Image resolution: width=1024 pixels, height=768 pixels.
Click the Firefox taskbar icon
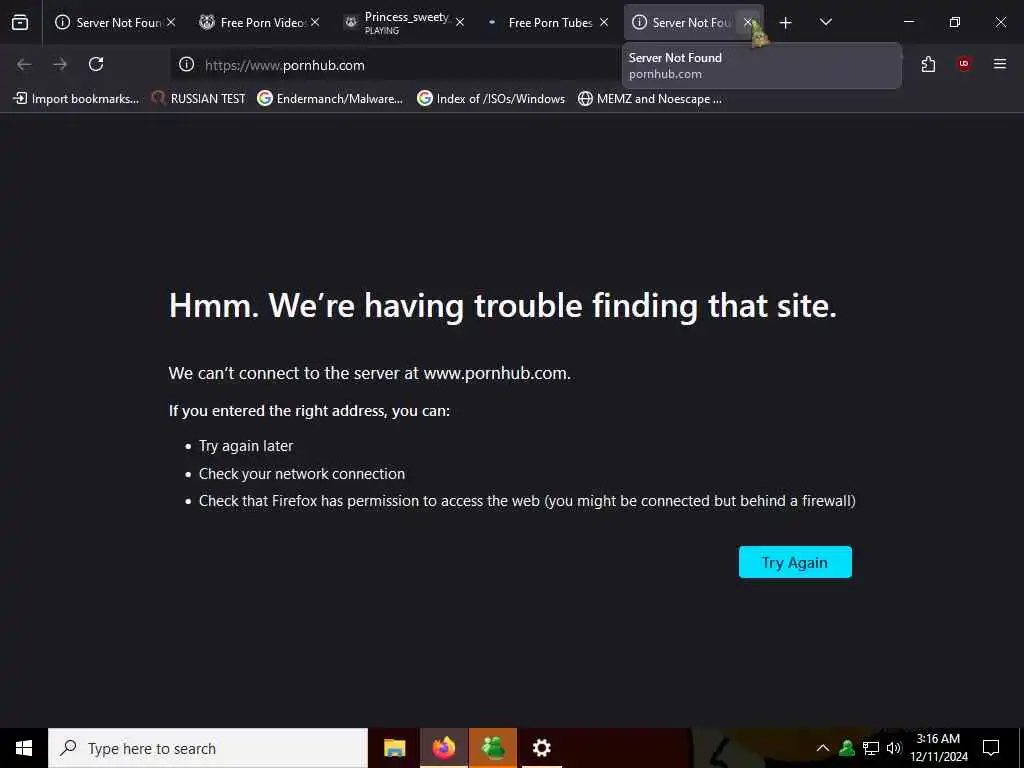coord(443,748)
